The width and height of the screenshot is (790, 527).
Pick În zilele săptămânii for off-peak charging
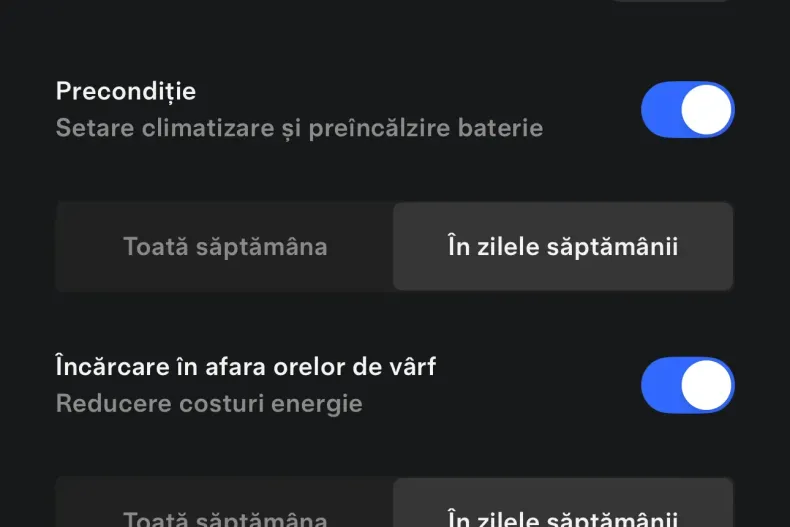(563, 514)
